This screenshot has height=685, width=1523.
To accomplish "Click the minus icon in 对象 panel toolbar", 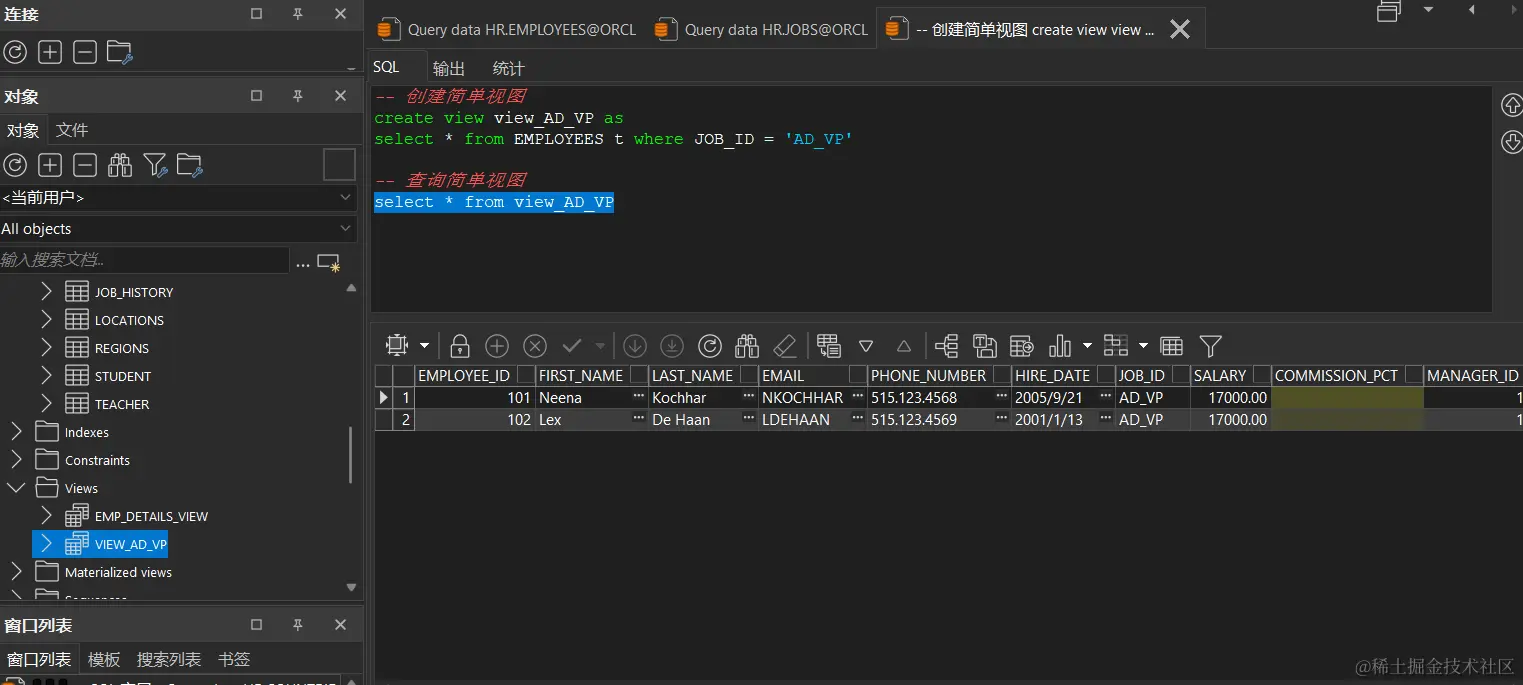I will [x=85, y=165].
